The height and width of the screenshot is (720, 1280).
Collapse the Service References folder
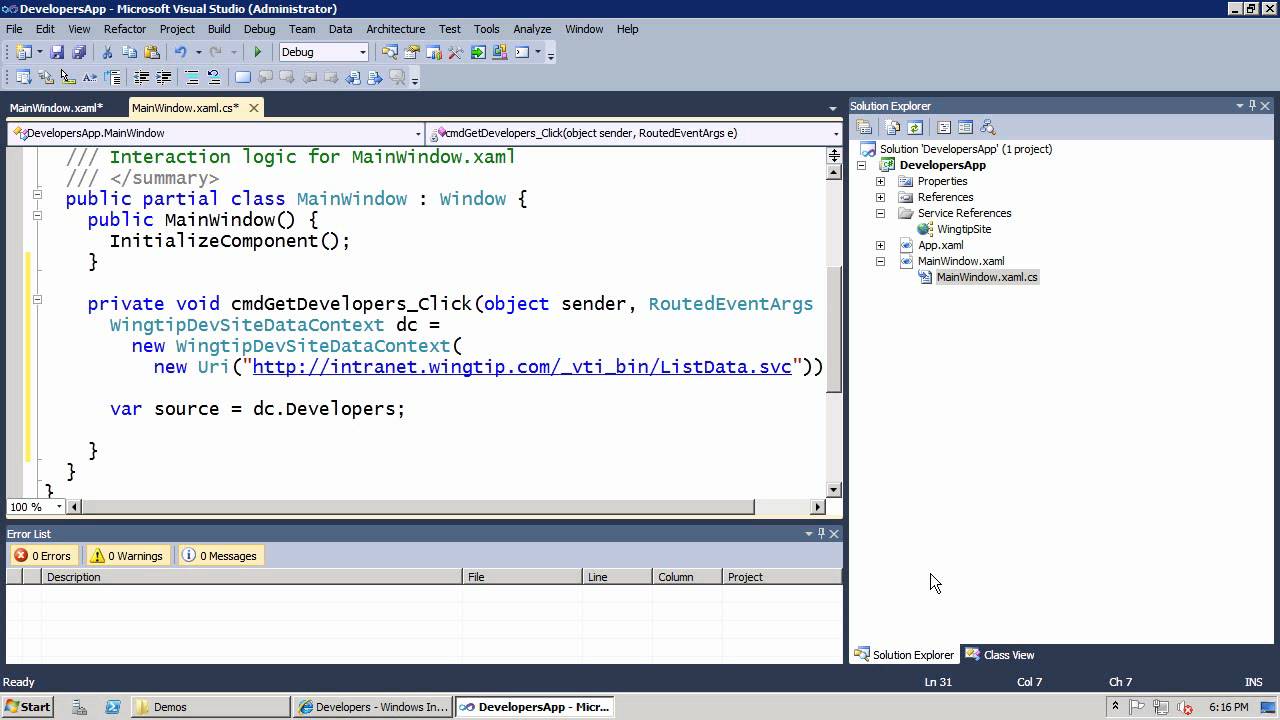880,213
